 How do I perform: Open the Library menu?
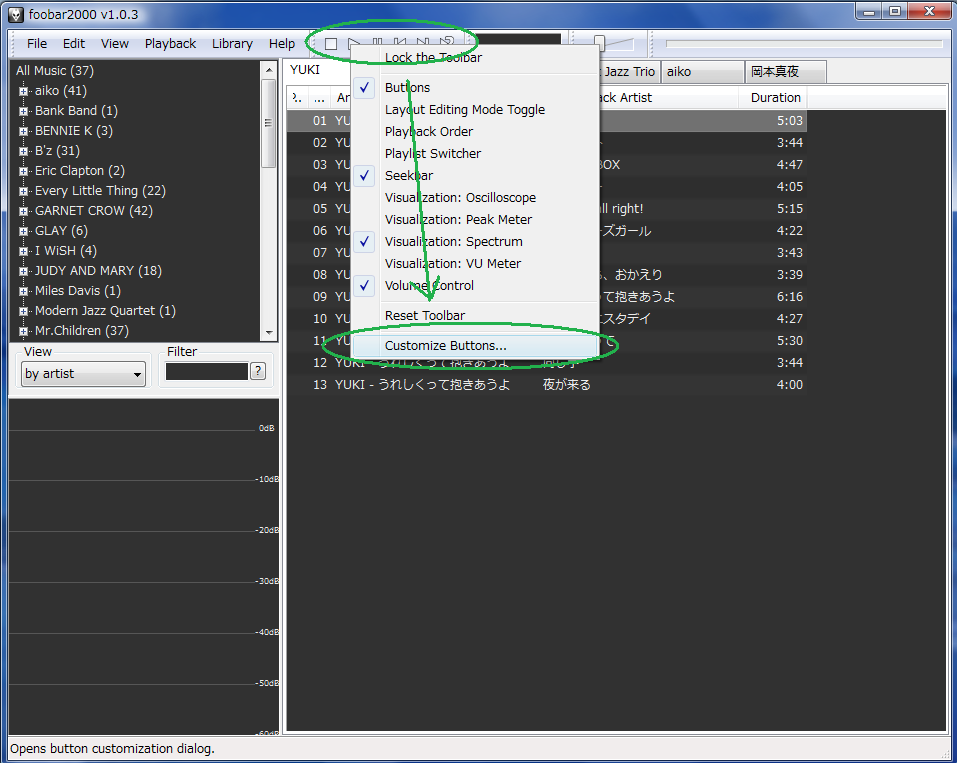tap(232, 43)
